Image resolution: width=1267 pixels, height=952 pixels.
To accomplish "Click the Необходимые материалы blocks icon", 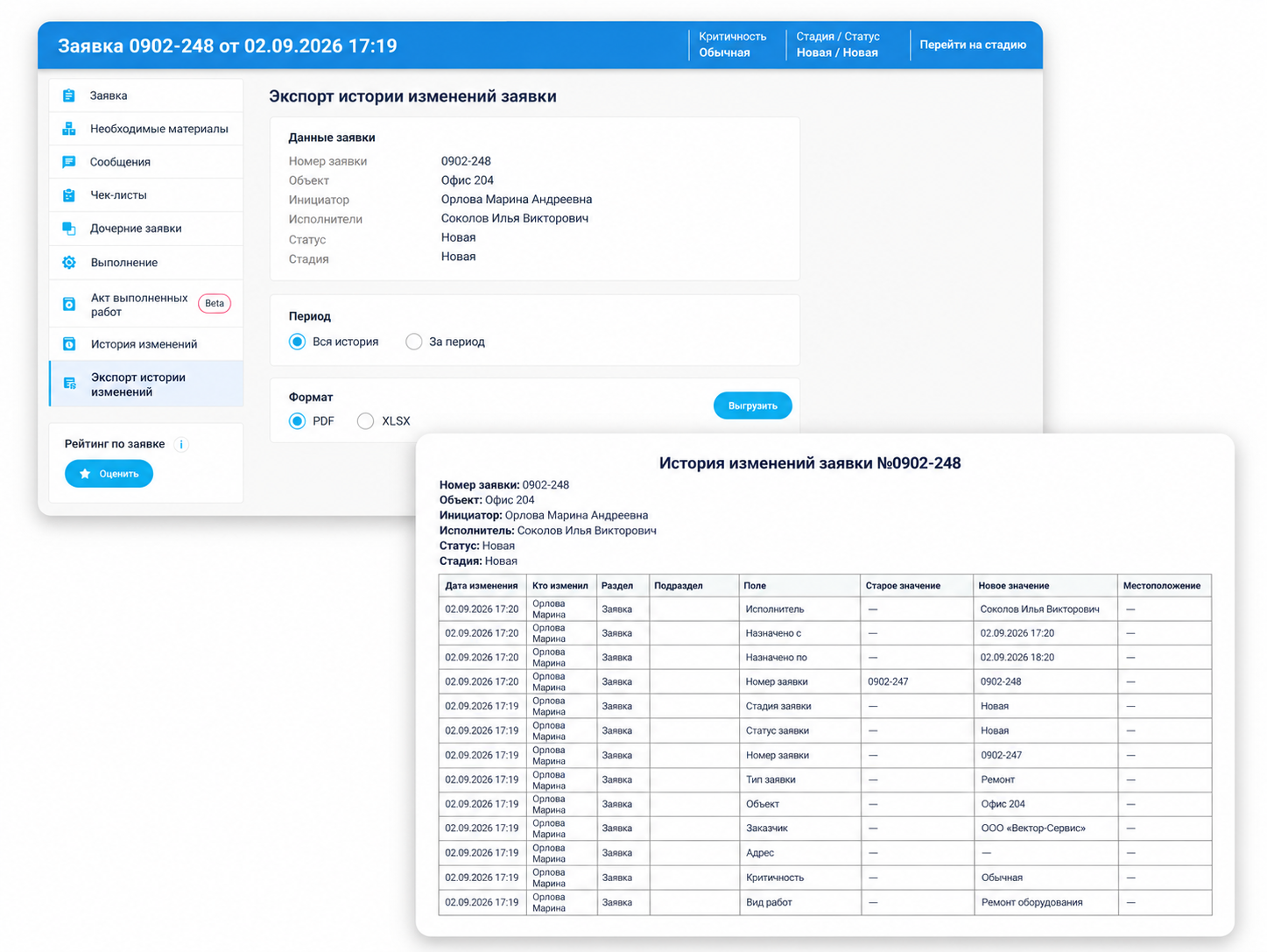I will (x=69, y=129).
